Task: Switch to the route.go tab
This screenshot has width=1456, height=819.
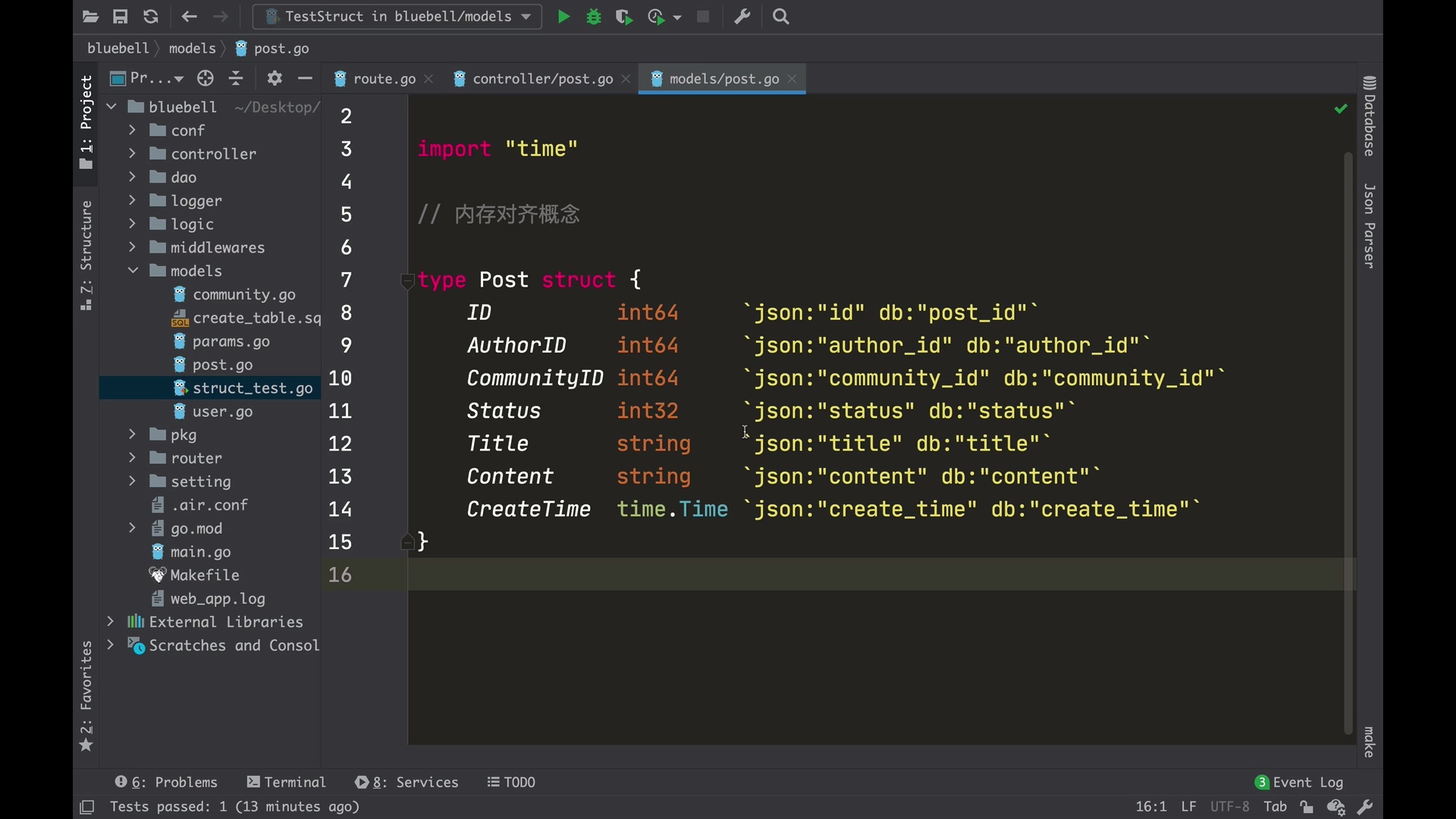Action: coord(384,79)
